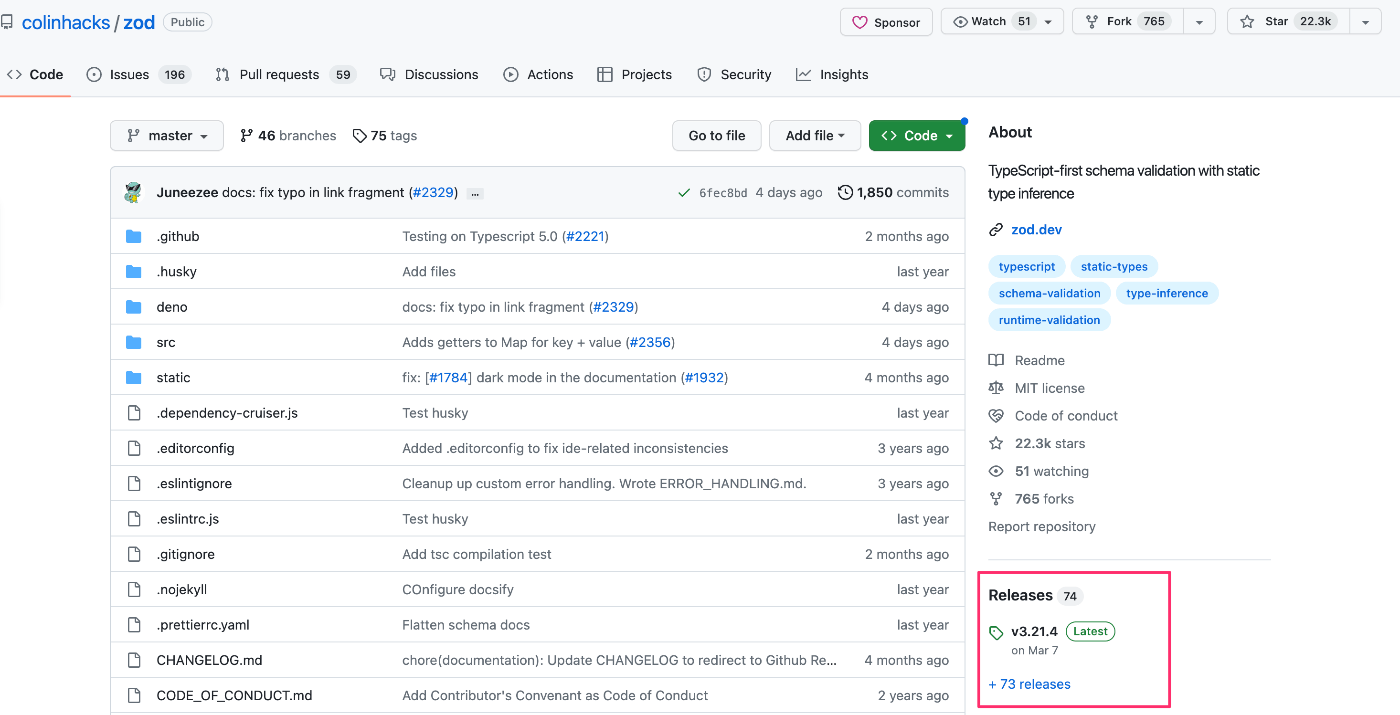
Task: Open the green Code dropdown button
Action: click(917, 136)
